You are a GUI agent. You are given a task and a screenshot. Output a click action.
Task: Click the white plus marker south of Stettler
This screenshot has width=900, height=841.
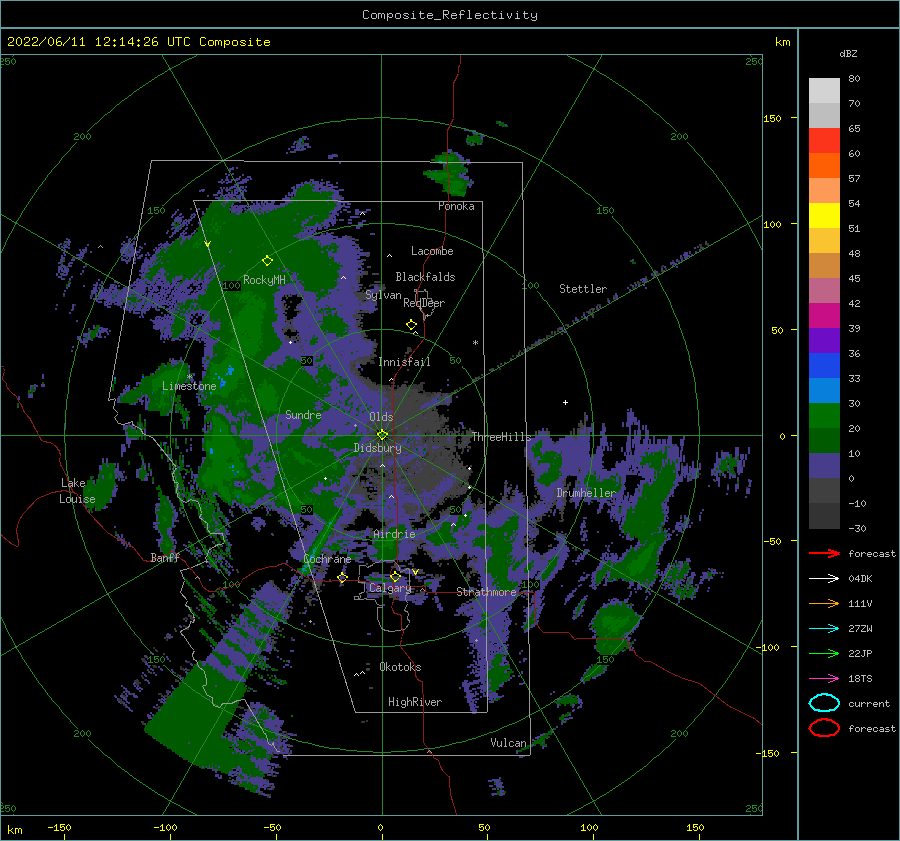tap(565, 402)
